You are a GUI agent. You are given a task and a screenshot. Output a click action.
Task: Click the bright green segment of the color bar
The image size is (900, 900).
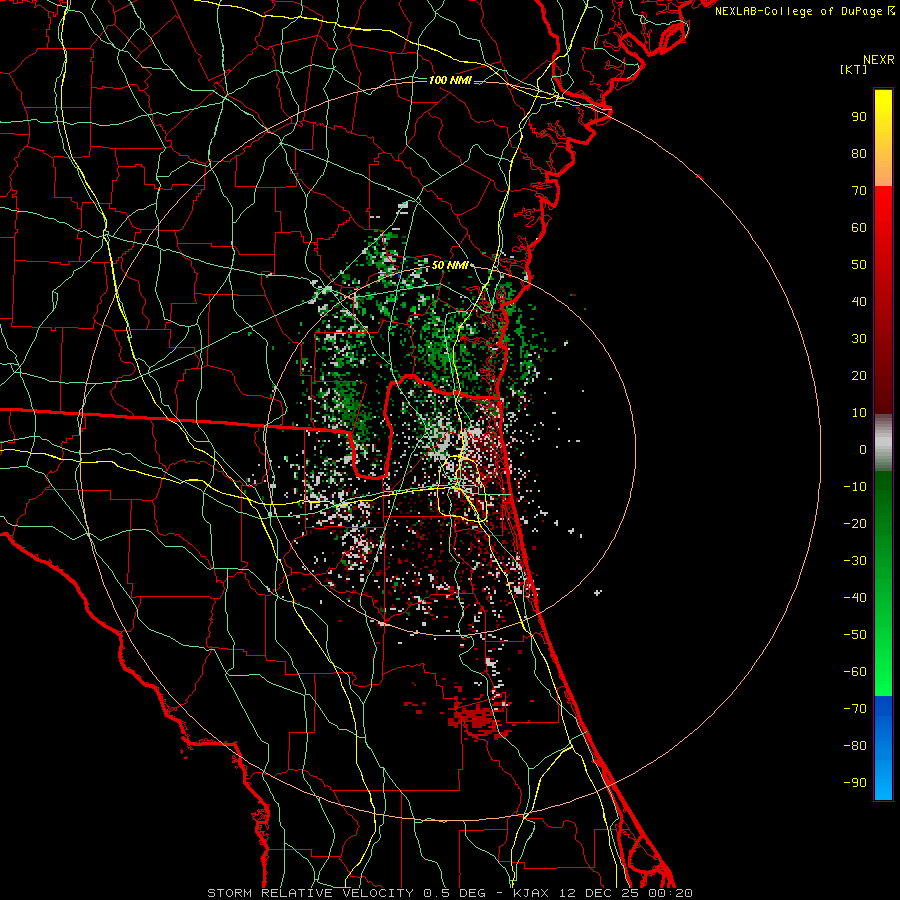(x=883, y=583)
